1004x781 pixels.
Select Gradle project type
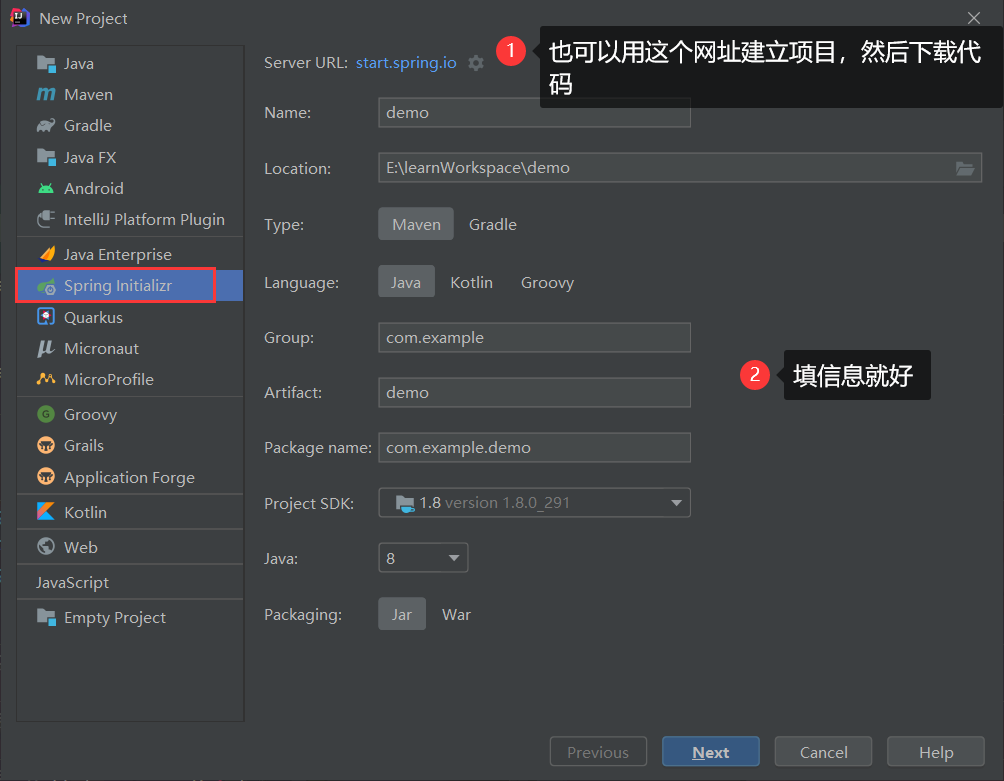[x=492, y=224]
